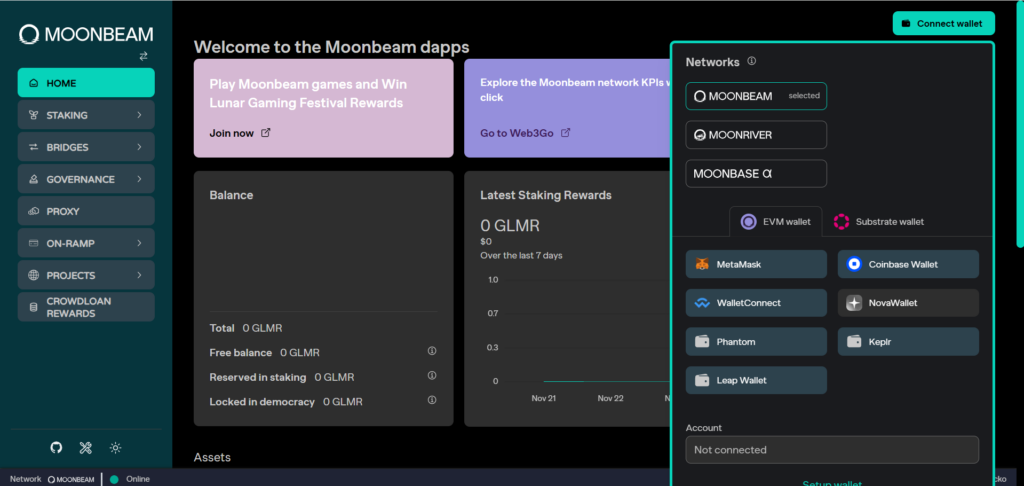This screenshot has width=1024, height=486.
Task: Click info icon next to Reserved in staking
Action: point(432,376)
